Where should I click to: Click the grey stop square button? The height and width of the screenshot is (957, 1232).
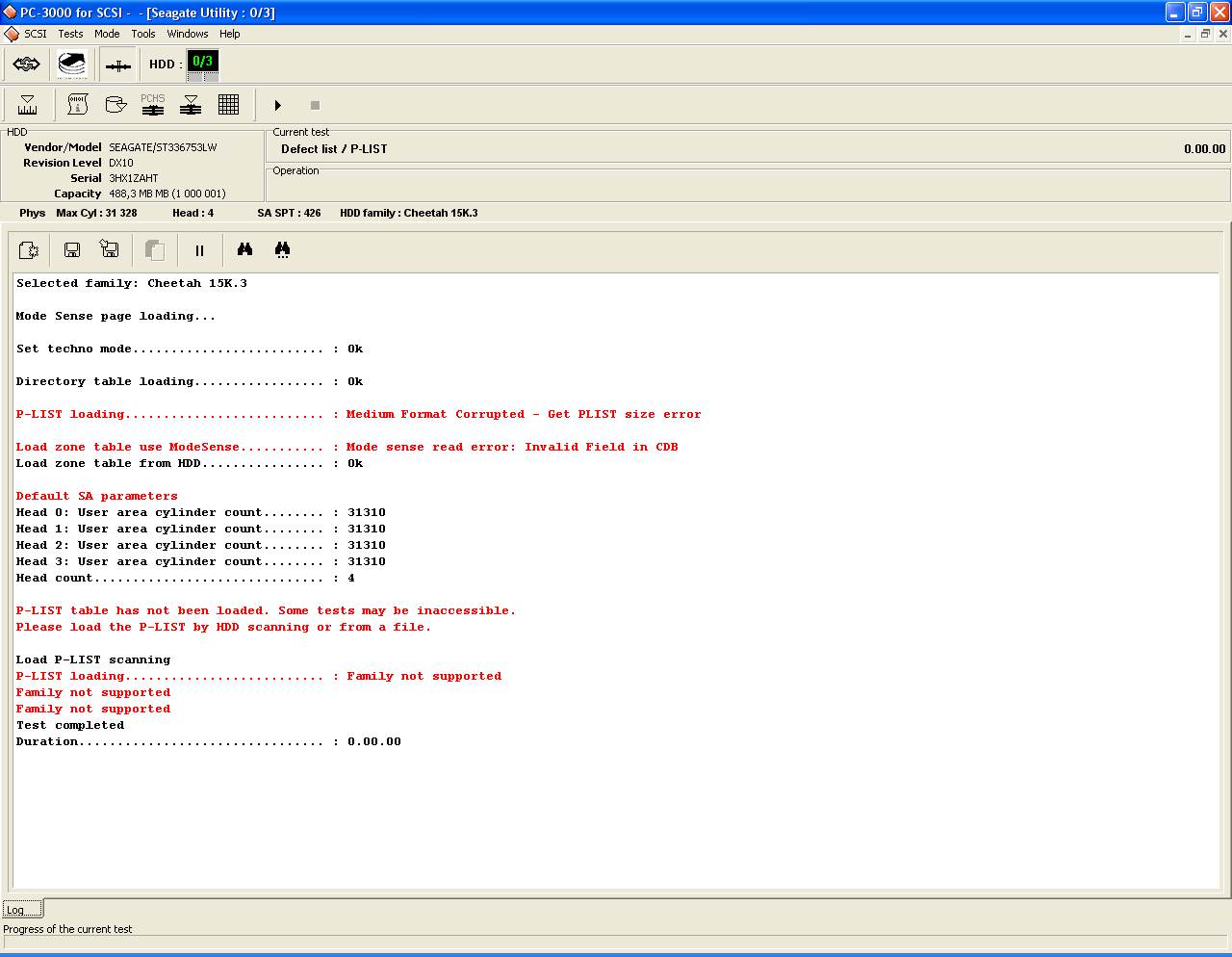pyautogui.click(x=315, y=105)
